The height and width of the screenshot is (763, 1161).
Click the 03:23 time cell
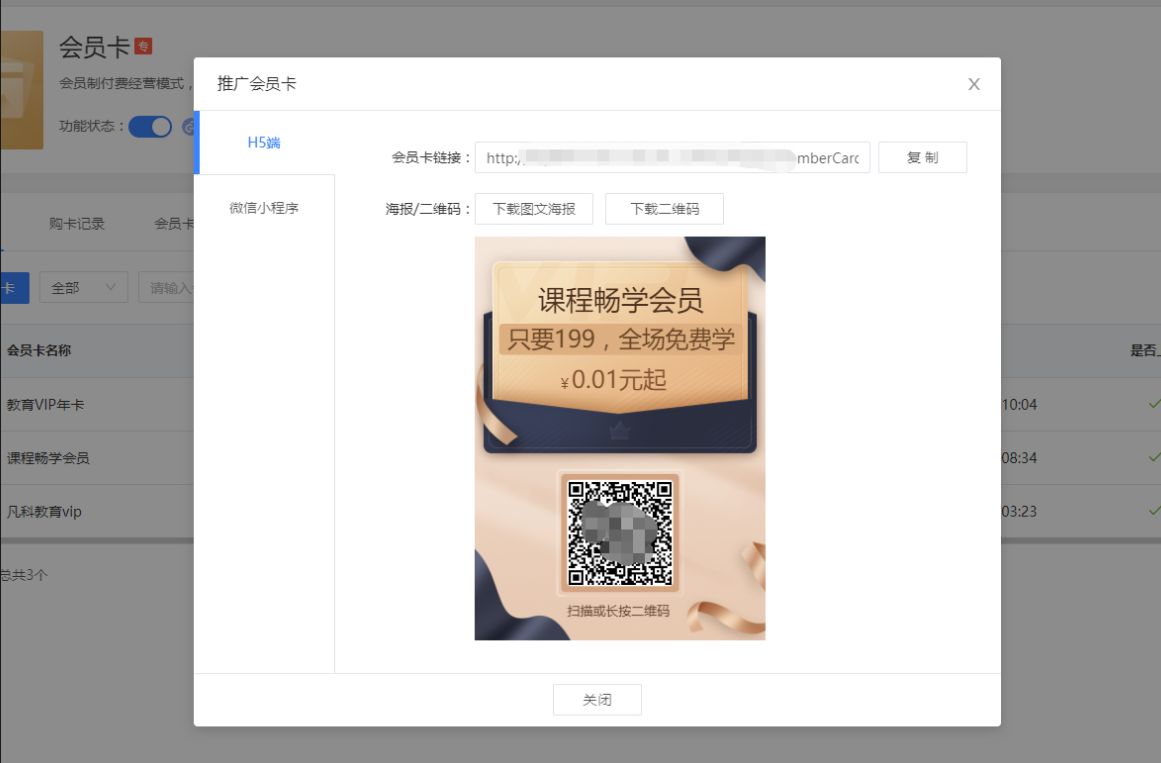[x=1019, y=512]
